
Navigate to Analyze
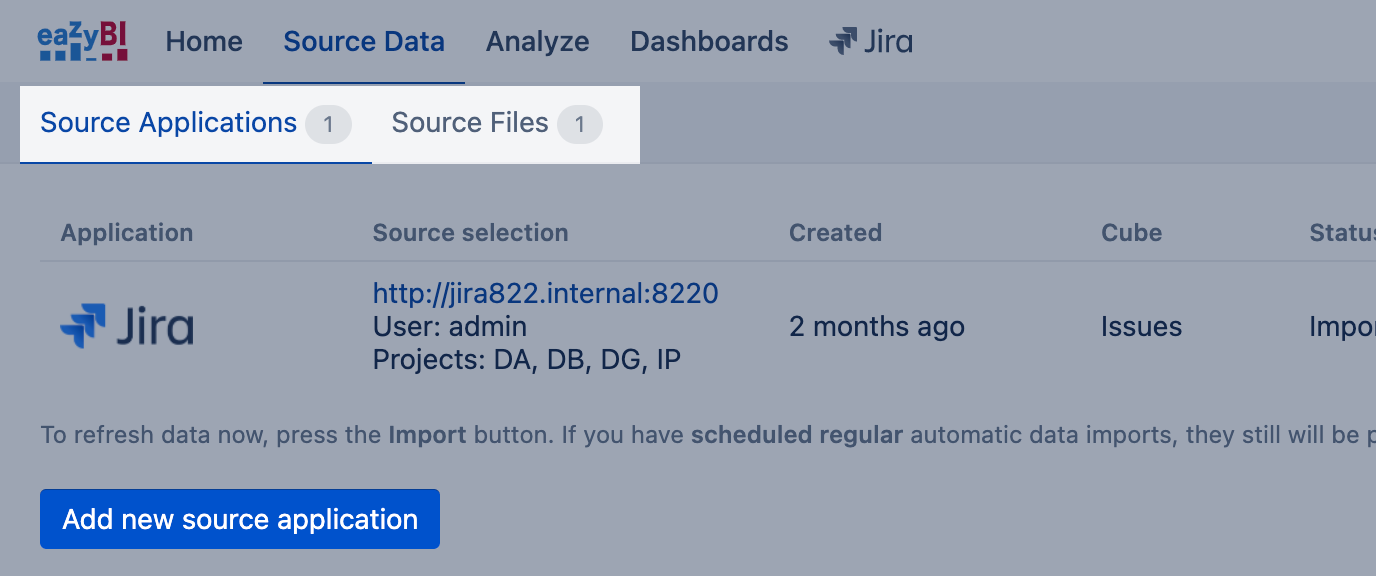click(537, 42)
